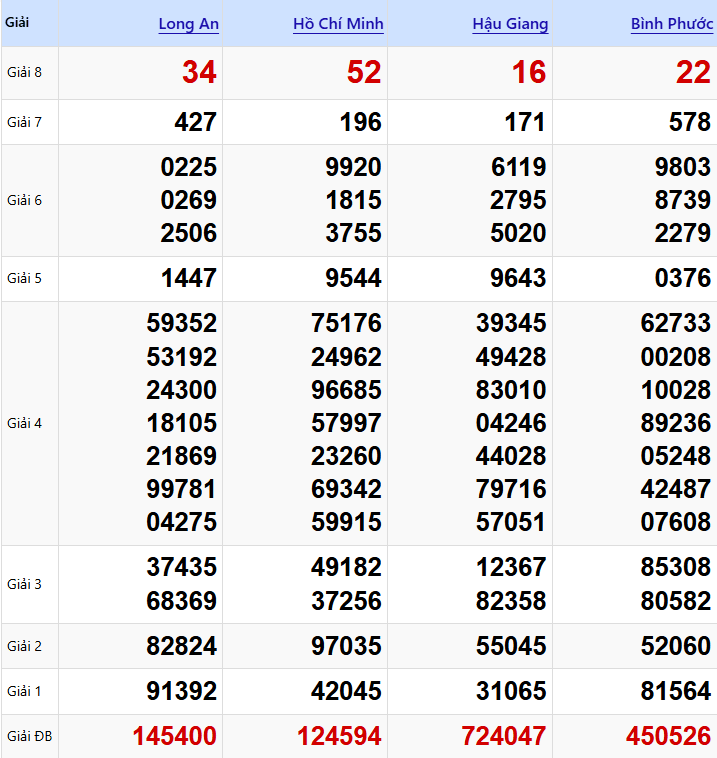Click the red Giải 8 number 34

point(199,72)
